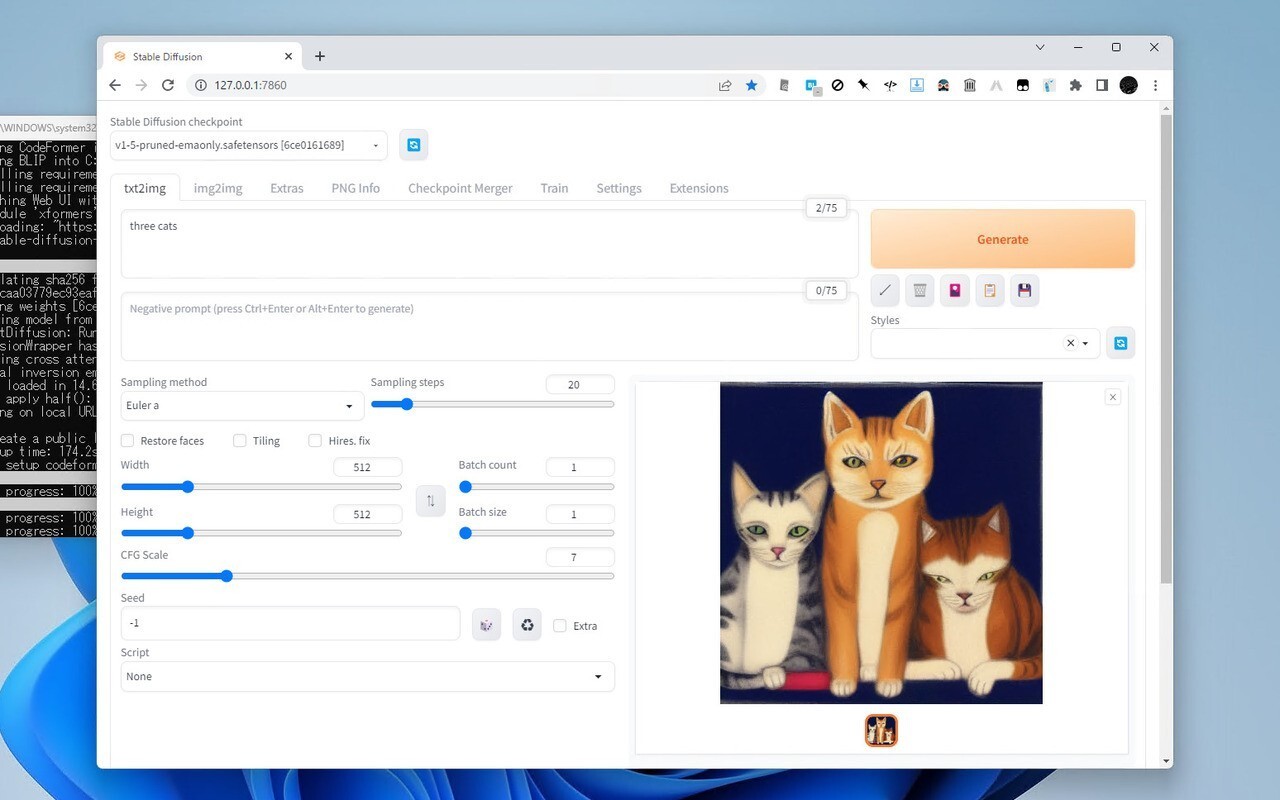Image resolution: width=1280 pixels, height=800 pixels.
Task: Enable Hires. fix
Action: pos(315,440)
